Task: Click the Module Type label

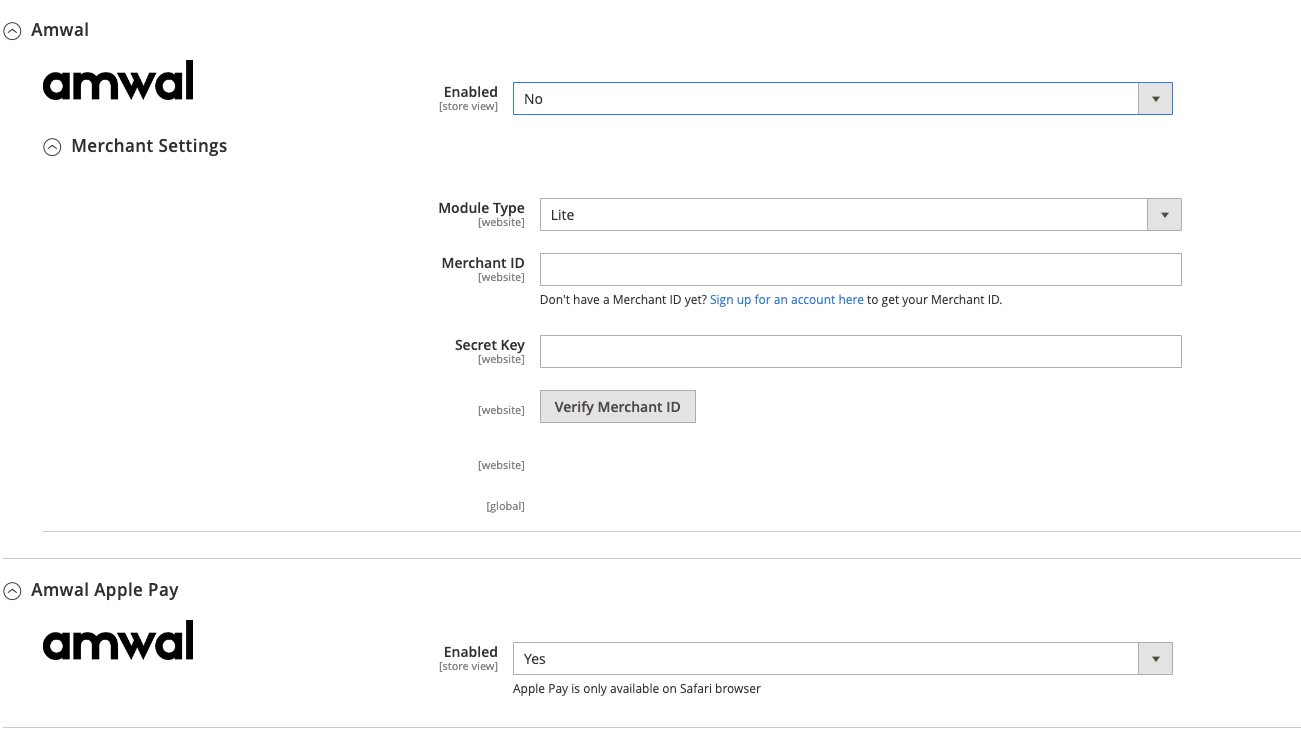Action: (481, 208)
